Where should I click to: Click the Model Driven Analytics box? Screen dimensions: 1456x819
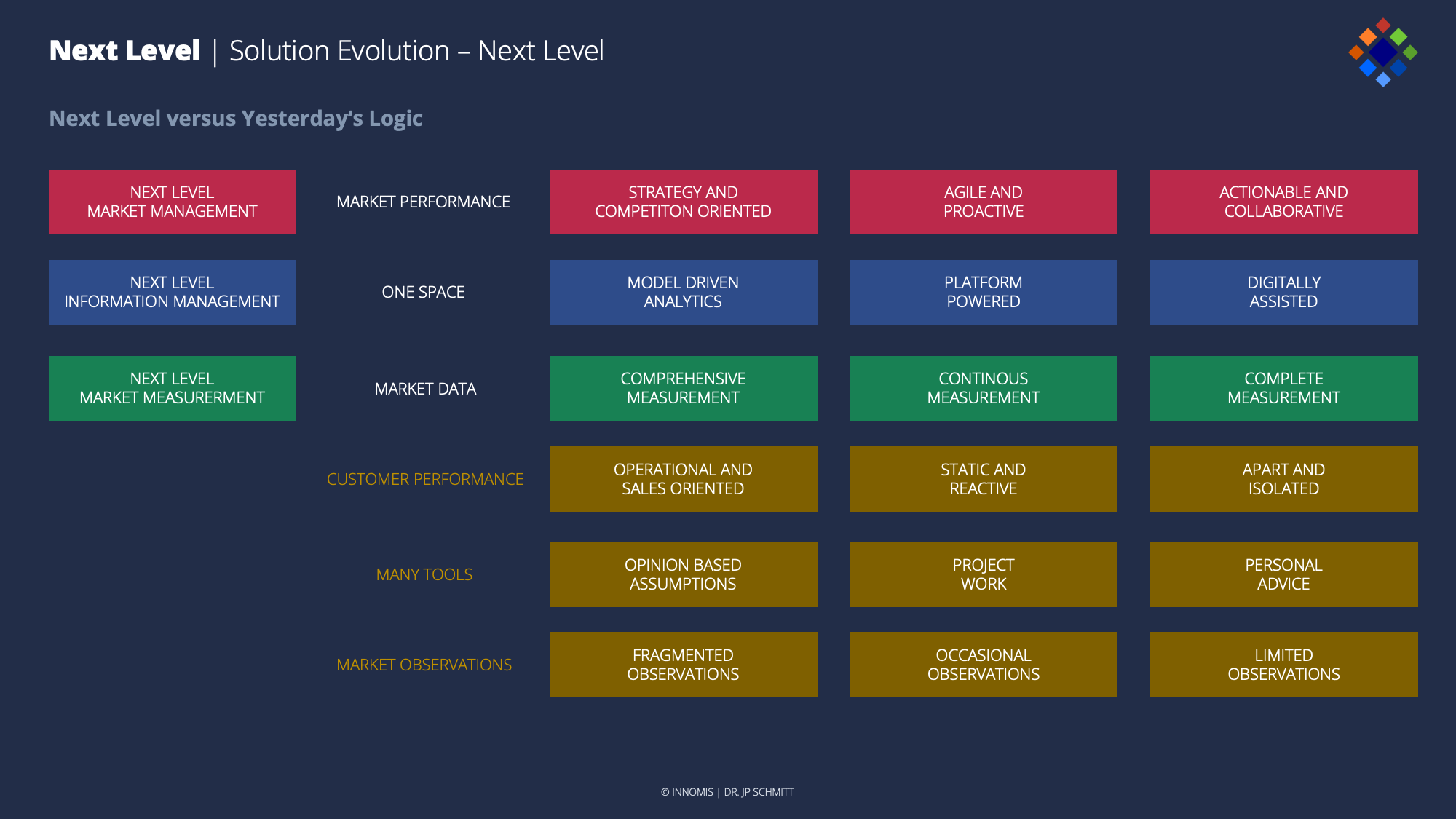coord(683,292)
